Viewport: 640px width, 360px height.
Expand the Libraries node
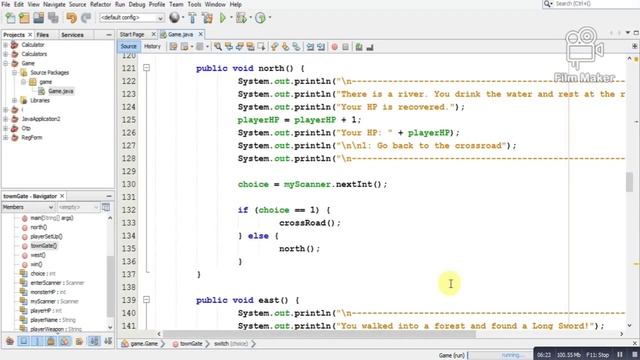tap(15, 100)
